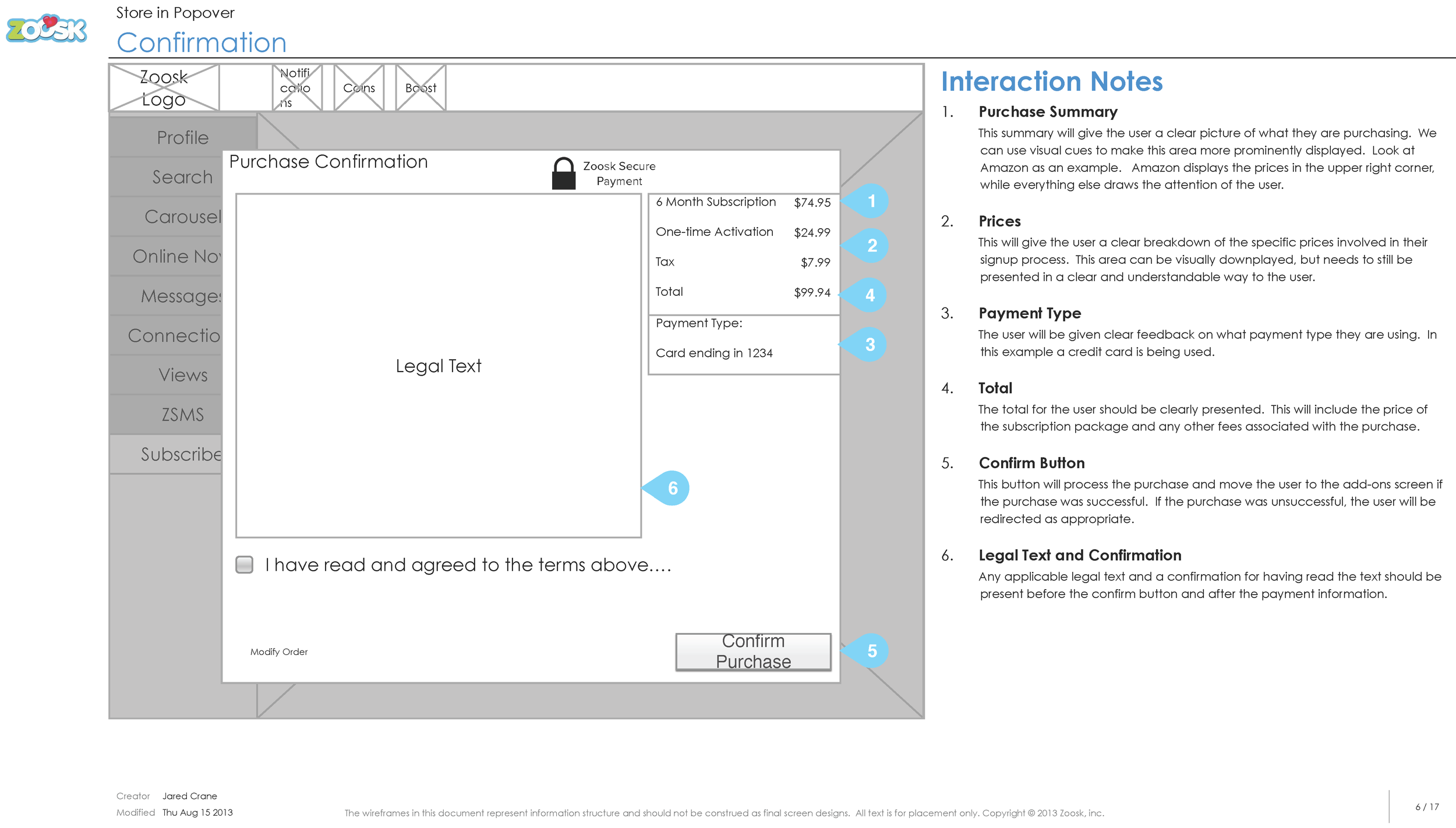Click the Coins icon placeholder
Screen dimensions: 1456x828
[359, 88]
